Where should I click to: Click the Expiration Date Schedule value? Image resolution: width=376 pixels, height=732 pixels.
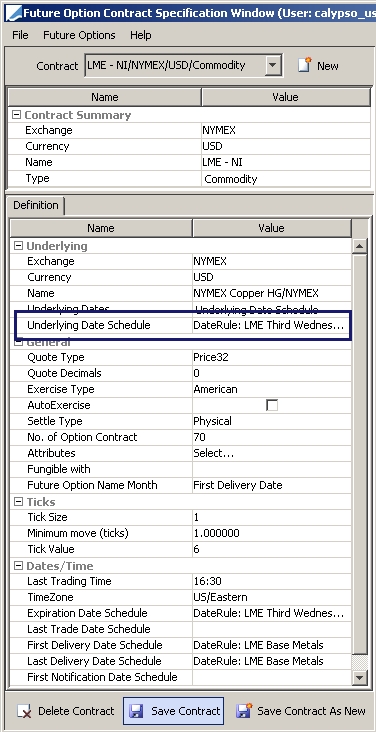coord(271,613)
